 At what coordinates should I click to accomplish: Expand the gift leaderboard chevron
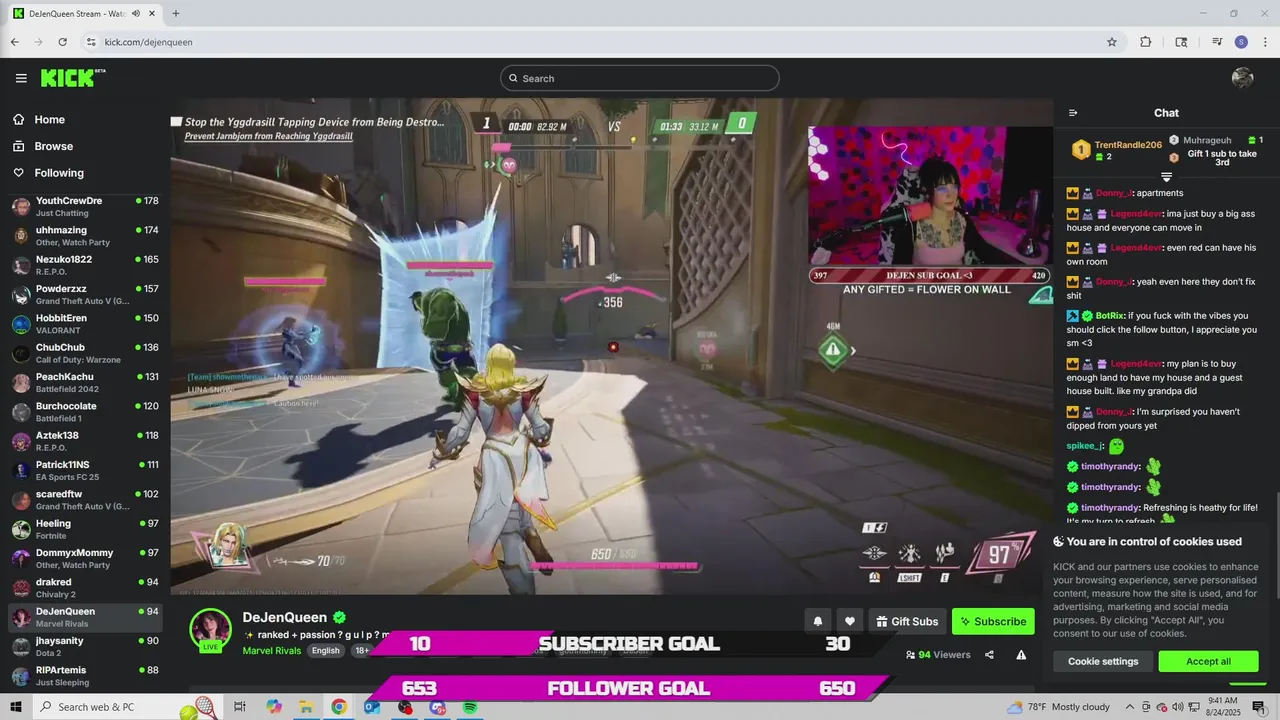click(x=1166, y=177)
